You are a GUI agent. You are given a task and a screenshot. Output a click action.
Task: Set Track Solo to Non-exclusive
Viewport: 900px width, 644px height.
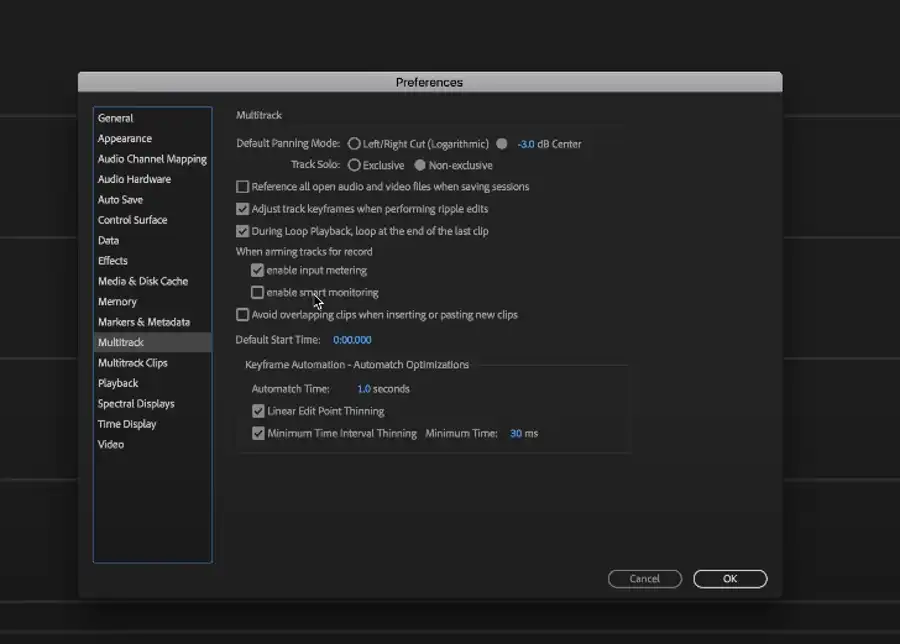pyautogui.click(x=420, y=165)
